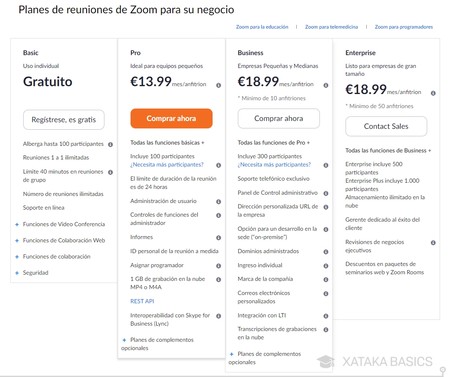Image resolution: width=450 pixels, height=377 pixels.
Task: Open Zoom para telemedicina link
Action: 331,27
